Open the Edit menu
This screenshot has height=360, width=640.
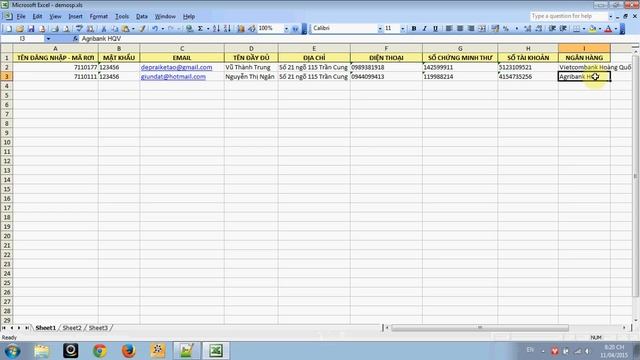click(37, 16)
